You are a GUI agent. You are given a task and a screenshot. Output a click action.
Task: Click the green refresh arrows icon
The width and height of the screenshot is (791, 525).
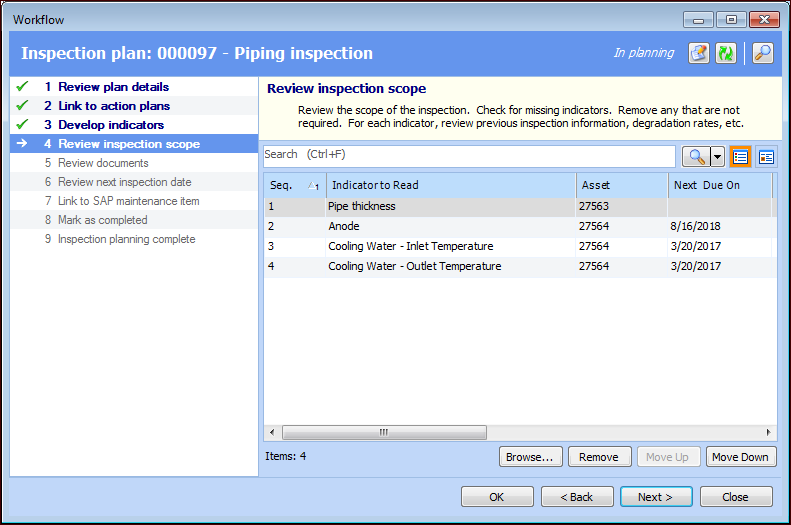(x=725, y=53)
